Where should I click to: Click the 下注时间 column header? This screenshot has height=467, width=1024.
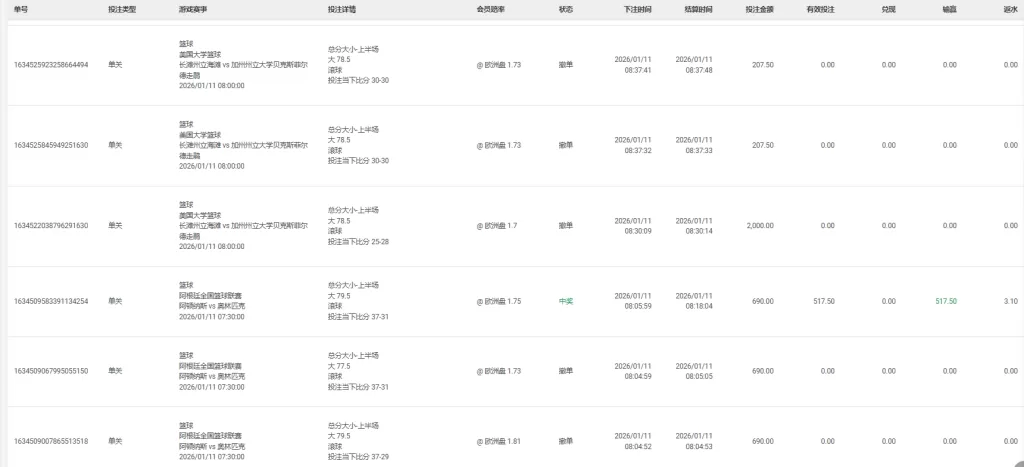pyautogui.click(x=637, y=8)
